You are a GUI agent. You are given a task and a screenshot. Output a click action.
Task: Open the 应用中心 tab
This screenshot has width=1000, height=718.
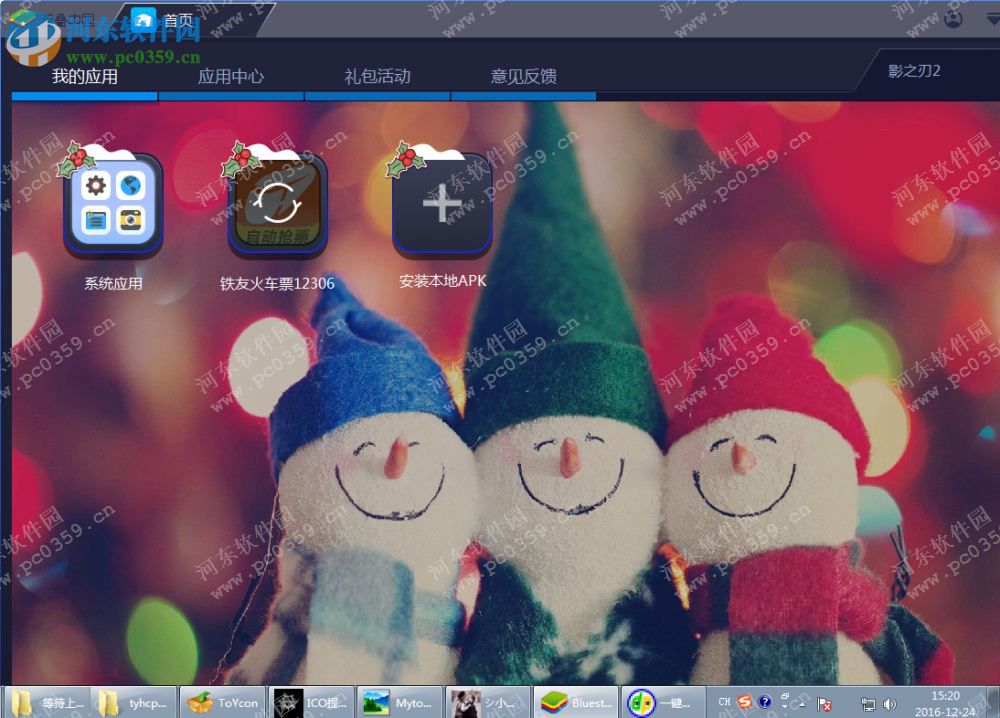(231, 77)
